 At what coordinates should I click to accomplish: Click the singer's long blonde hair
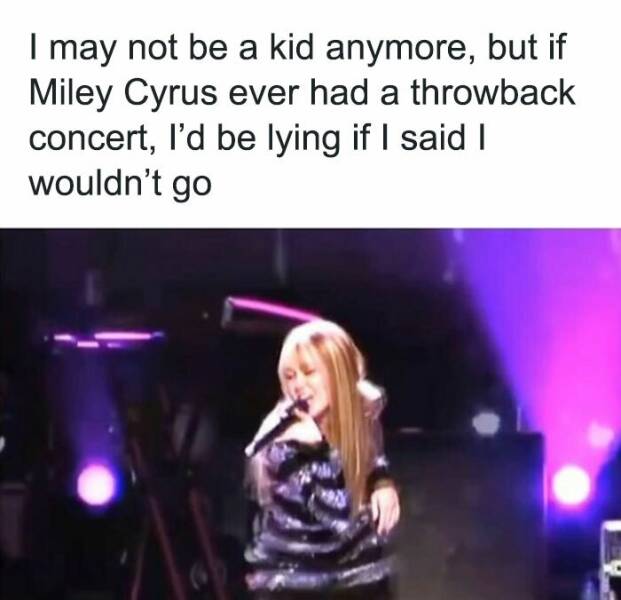(340, 402)
